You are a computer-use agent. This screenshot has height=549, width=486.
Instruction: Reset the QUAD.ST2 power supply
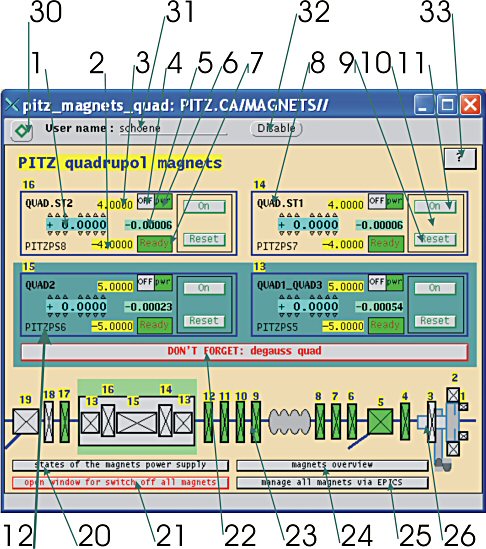click(x=204, y=239)
